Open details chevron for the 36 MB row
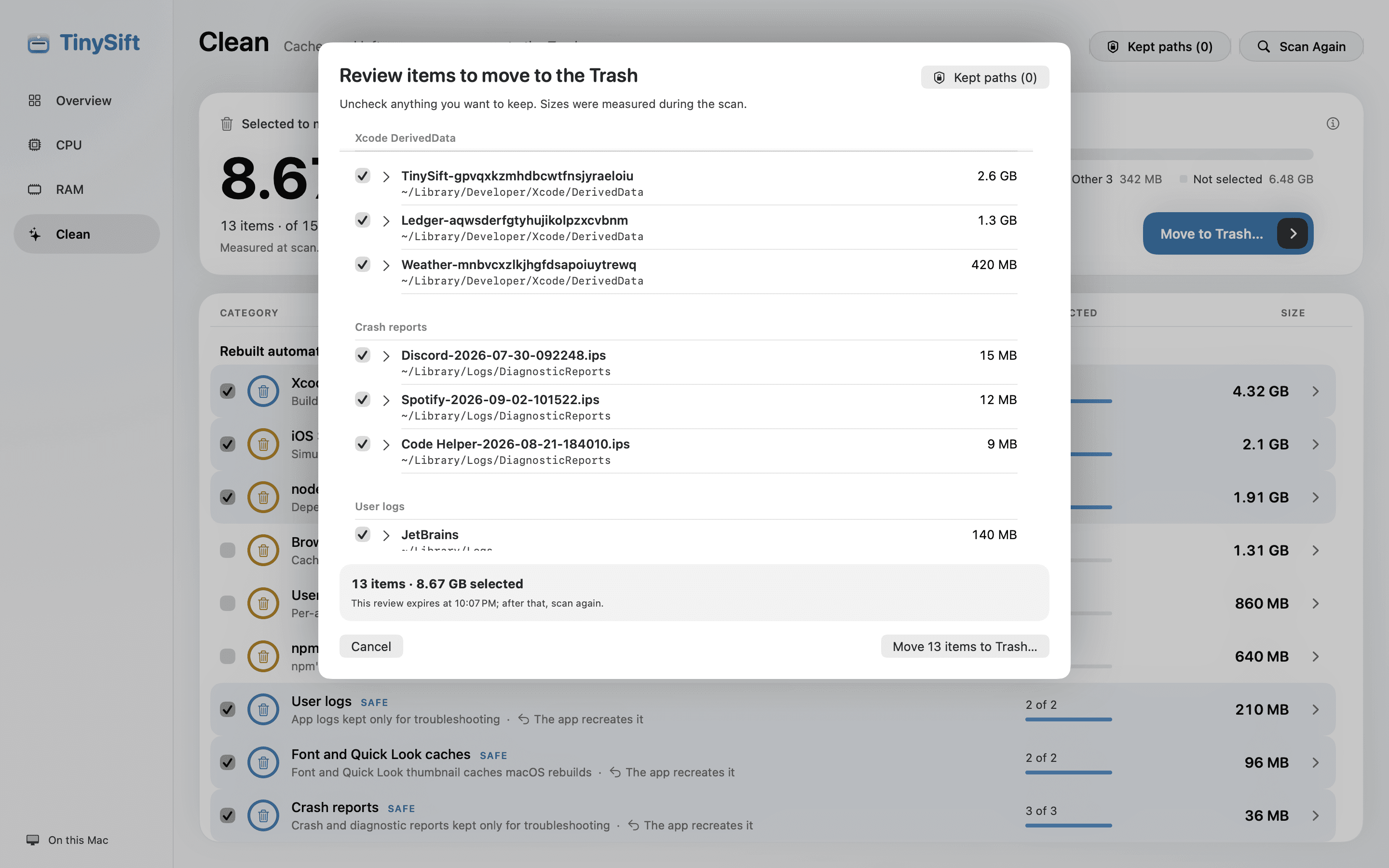Viewport: 1389px width, 868px height. click(x=1316, y=815)
